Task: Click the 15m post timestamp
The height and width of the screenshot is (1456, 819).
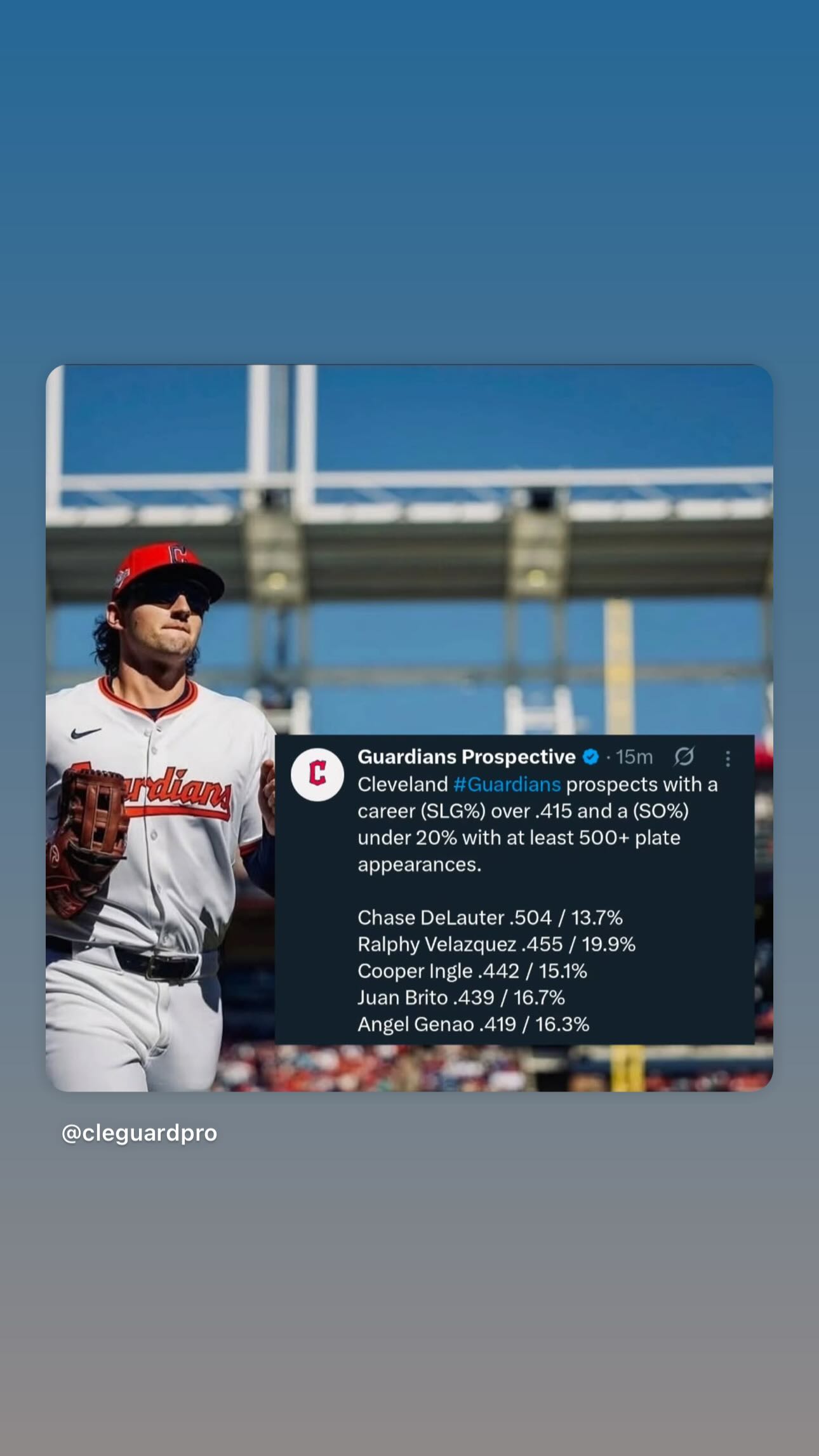Action: click(634, 757)
